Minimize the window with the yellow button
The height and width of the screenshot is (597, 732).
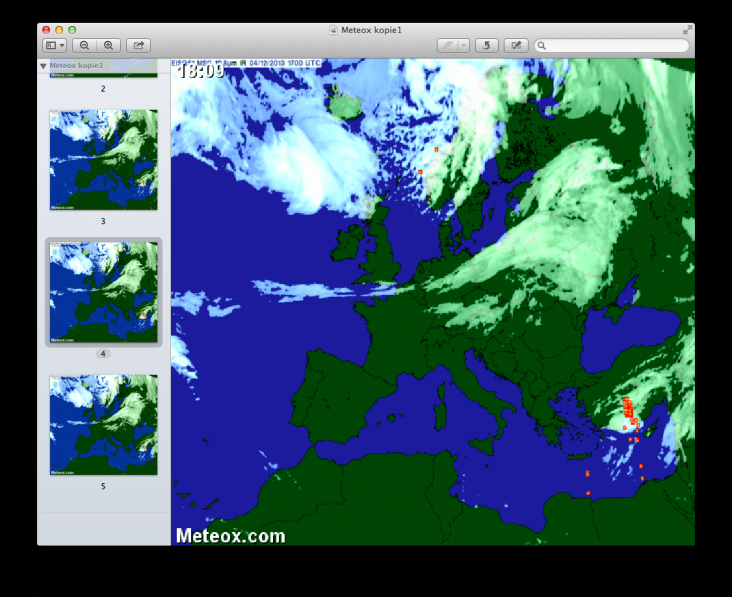59,30
